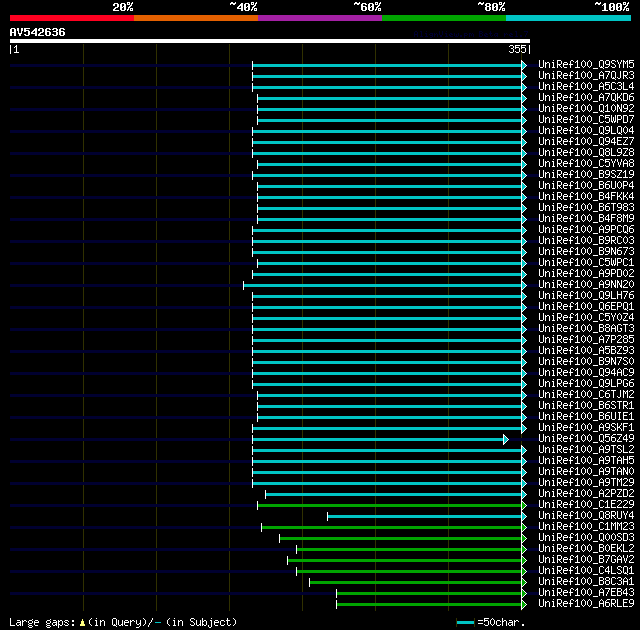This screenshot has width=640, height=630.
Task: Click the UniRef100_Q9LPG6 label
Action: tap(586, 384)
